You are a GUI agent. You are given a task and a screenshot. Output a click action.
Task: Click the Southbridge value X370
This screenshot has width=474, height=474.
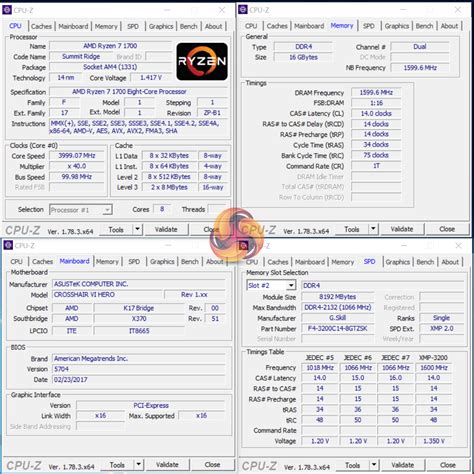click(x=139, y=319)
